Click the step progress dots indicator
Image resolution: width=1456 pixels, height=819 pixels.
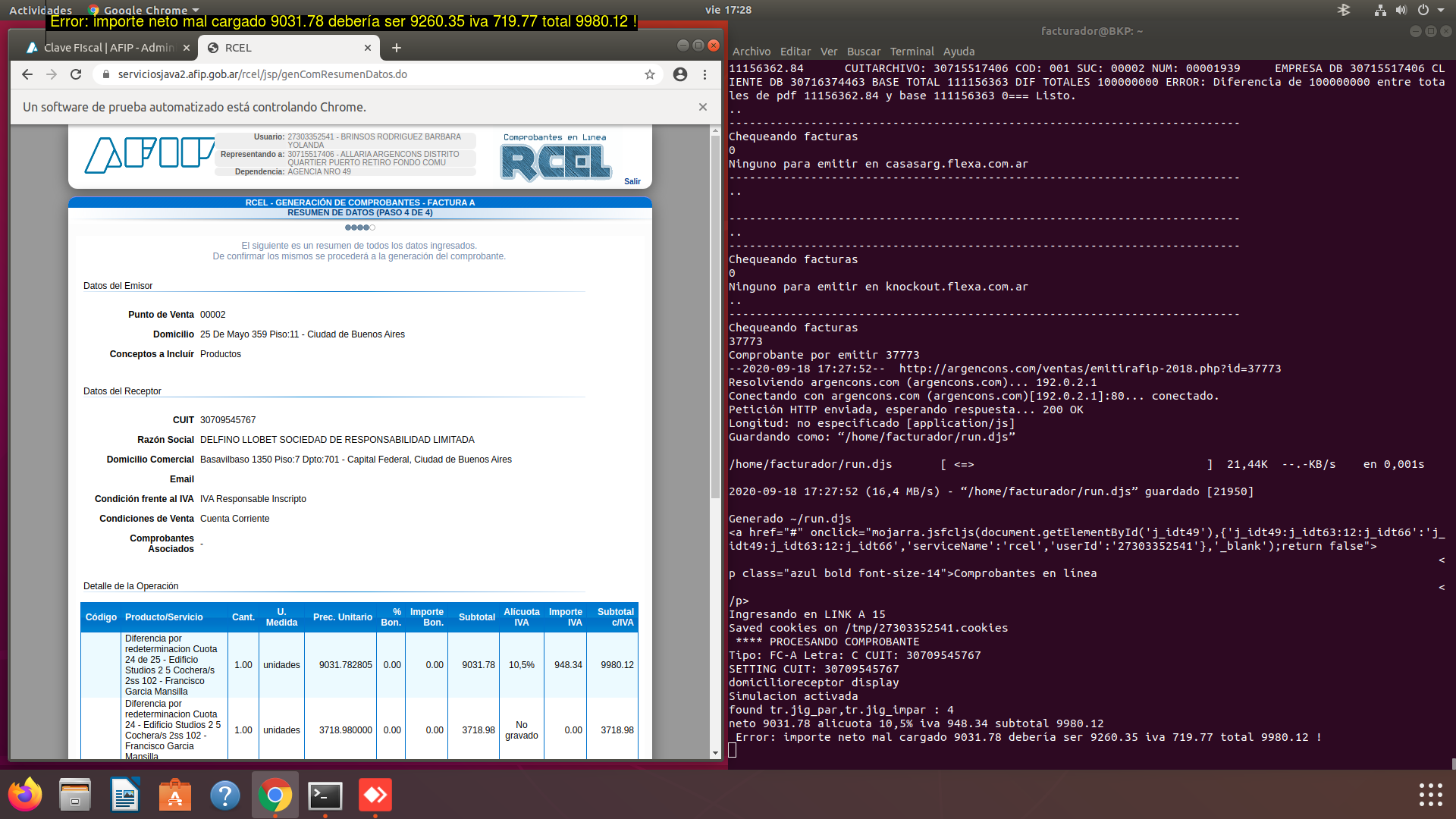pos(359,227)
